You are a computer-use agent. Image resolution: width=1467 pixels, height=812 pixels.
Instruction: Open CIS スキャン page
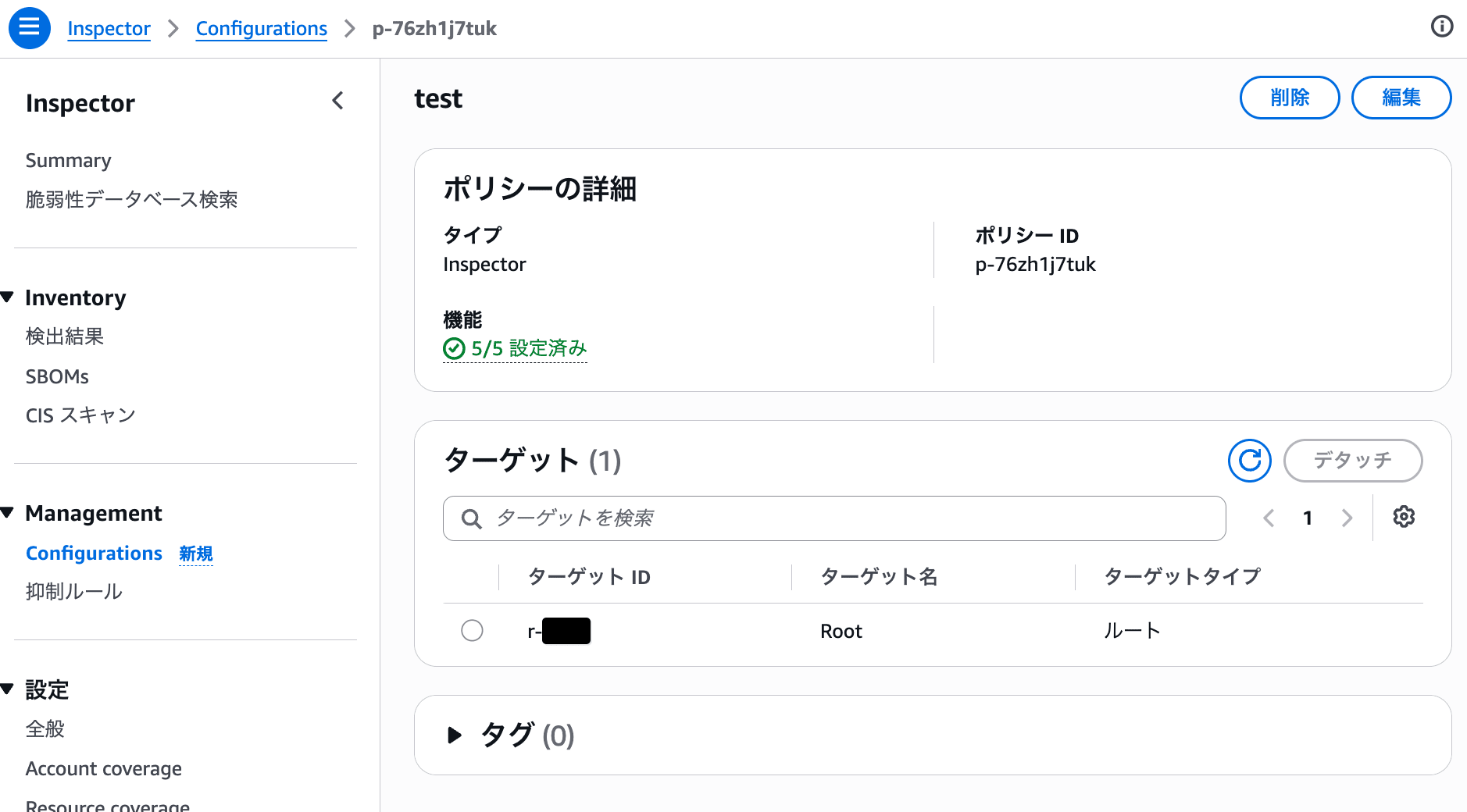(80, 415)
